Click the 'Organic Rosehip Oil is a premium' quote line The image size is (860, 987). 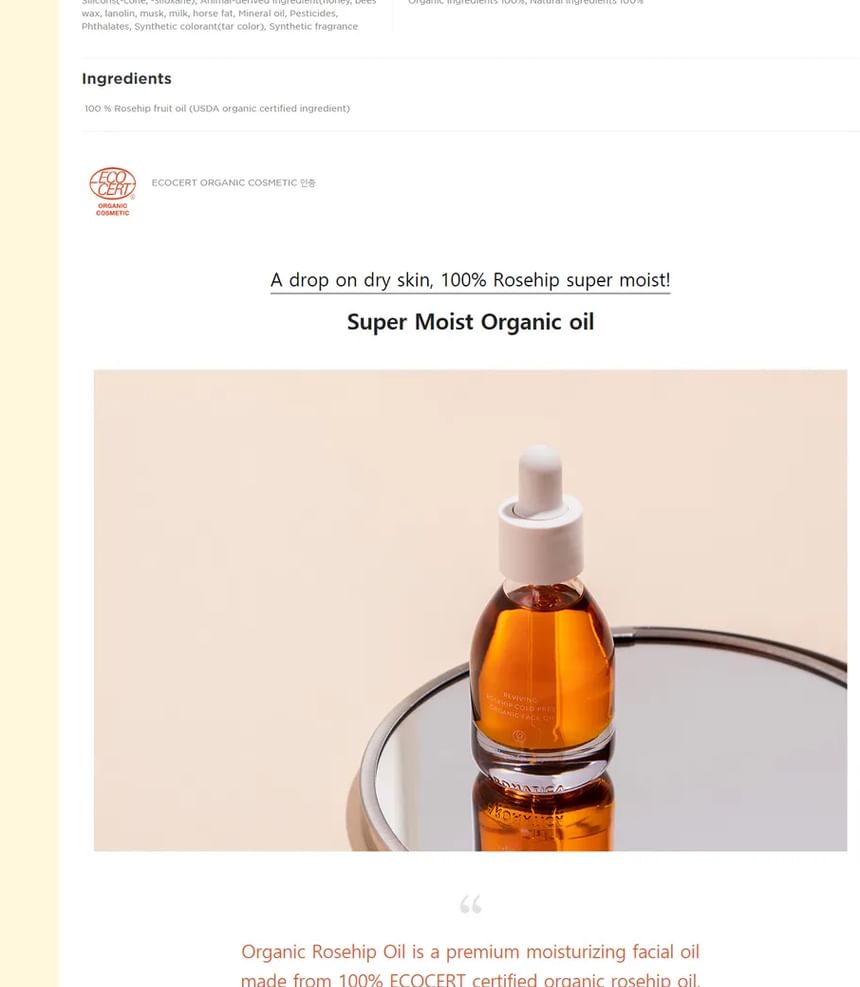pyautogui.click(x=470, y=951)
